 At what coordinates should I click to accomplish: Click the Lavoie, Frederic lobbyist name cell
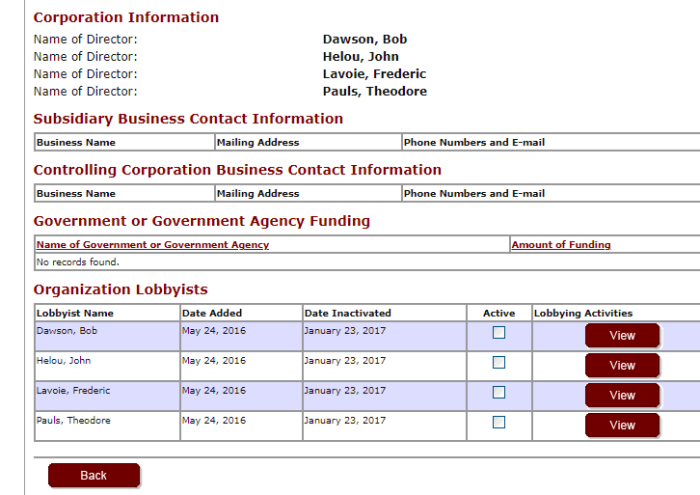point(107,396)
